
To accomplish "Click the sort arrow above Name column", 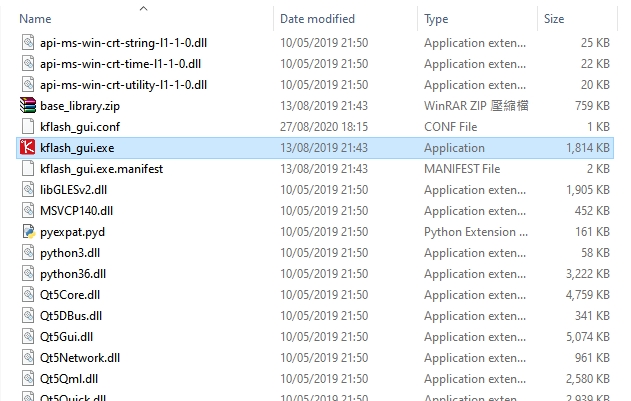I will (144, 8).
